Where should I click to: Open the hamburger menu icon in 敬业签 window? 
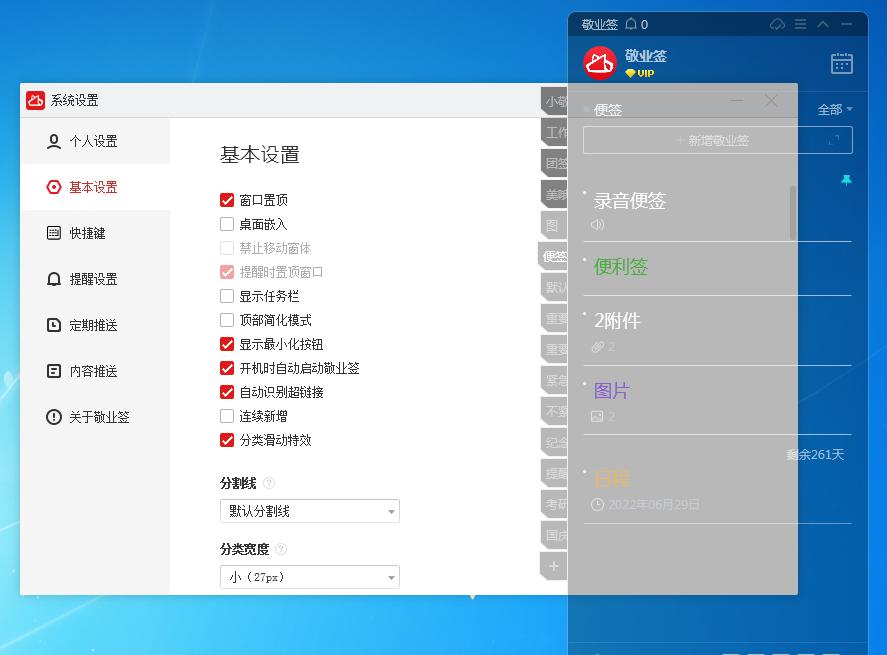800,24
